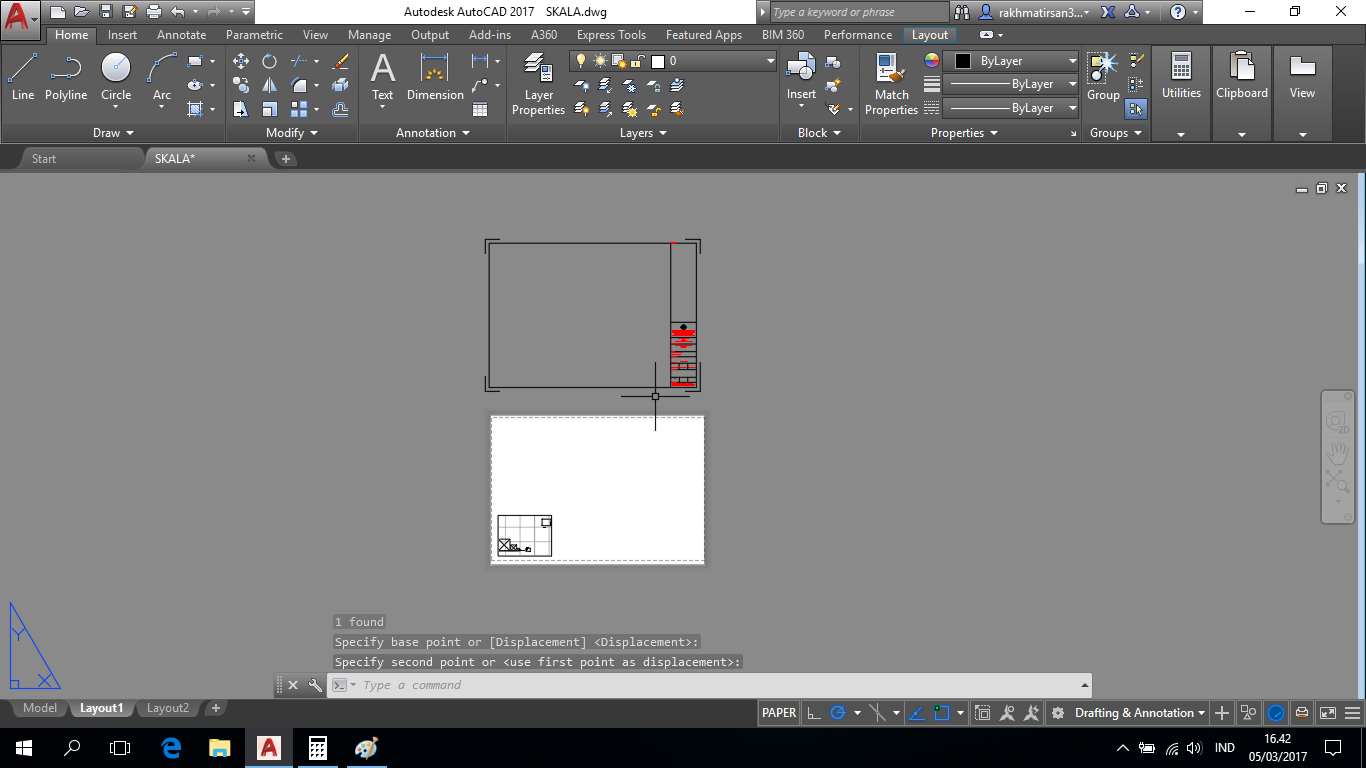This screenshot has width=1366, height=768.
Task: Select the Polyline tool
Action: tap(66, 70)
